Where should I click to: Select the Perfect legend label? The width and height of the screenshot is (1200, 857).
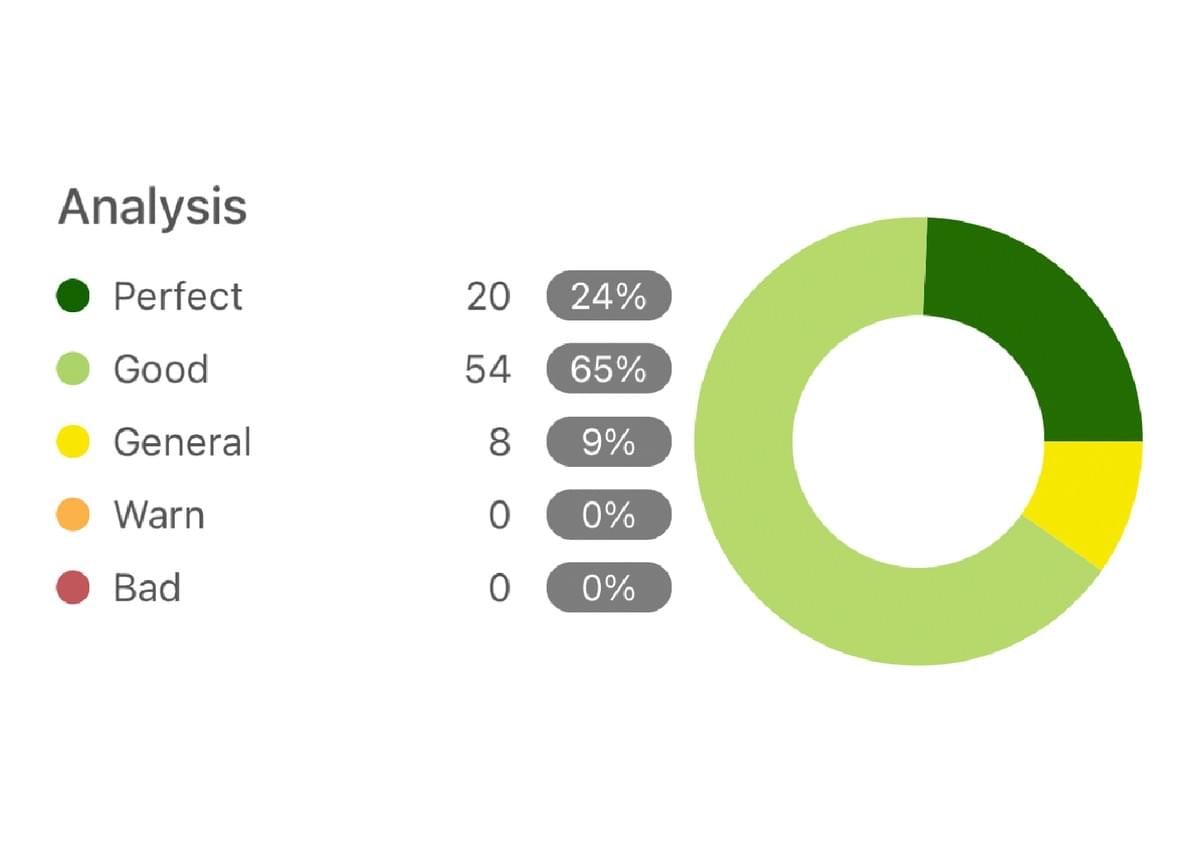[178, 296]
